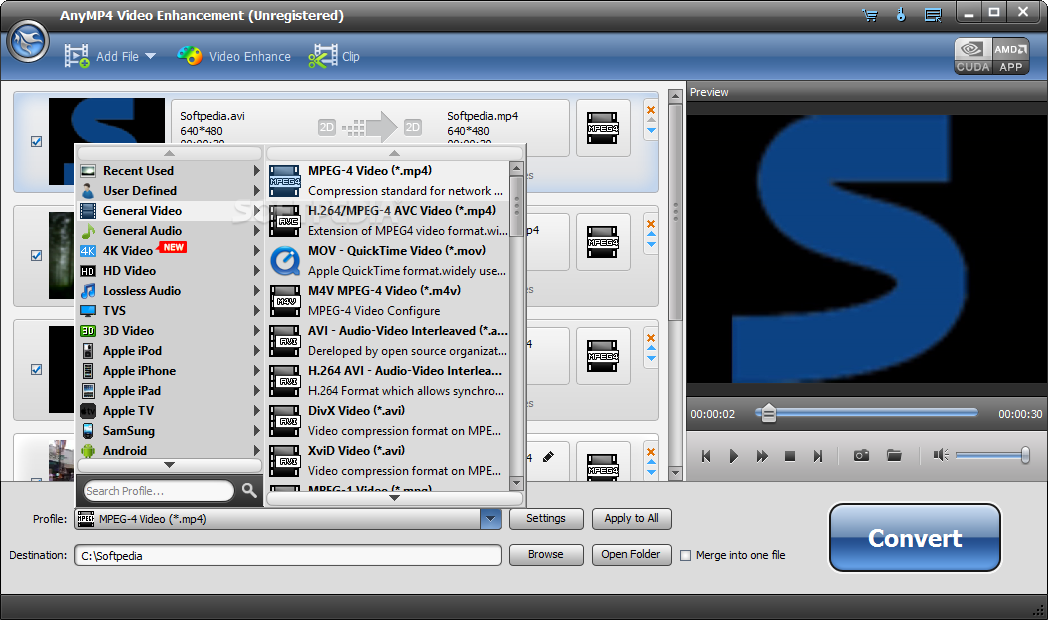Open the Profile dropdown arrow
The width and height of the screenshot is (1048, 620).
pos(491,518)
